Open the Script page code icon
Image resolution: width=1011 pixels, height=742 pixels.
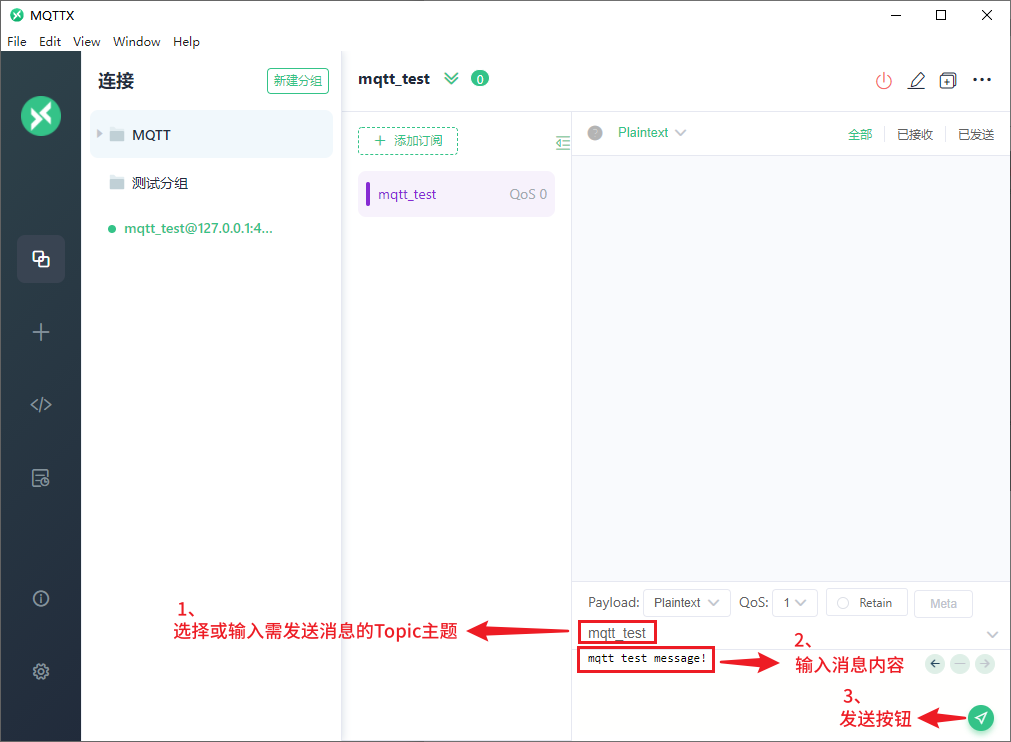pyautogui.click(x=41, y=405)
